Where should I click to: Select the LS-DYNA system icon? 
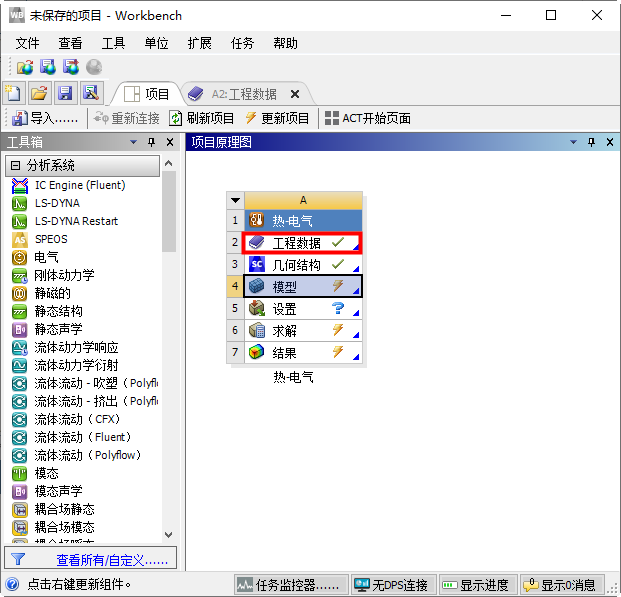pyautogui.click(x=19, y=203)
